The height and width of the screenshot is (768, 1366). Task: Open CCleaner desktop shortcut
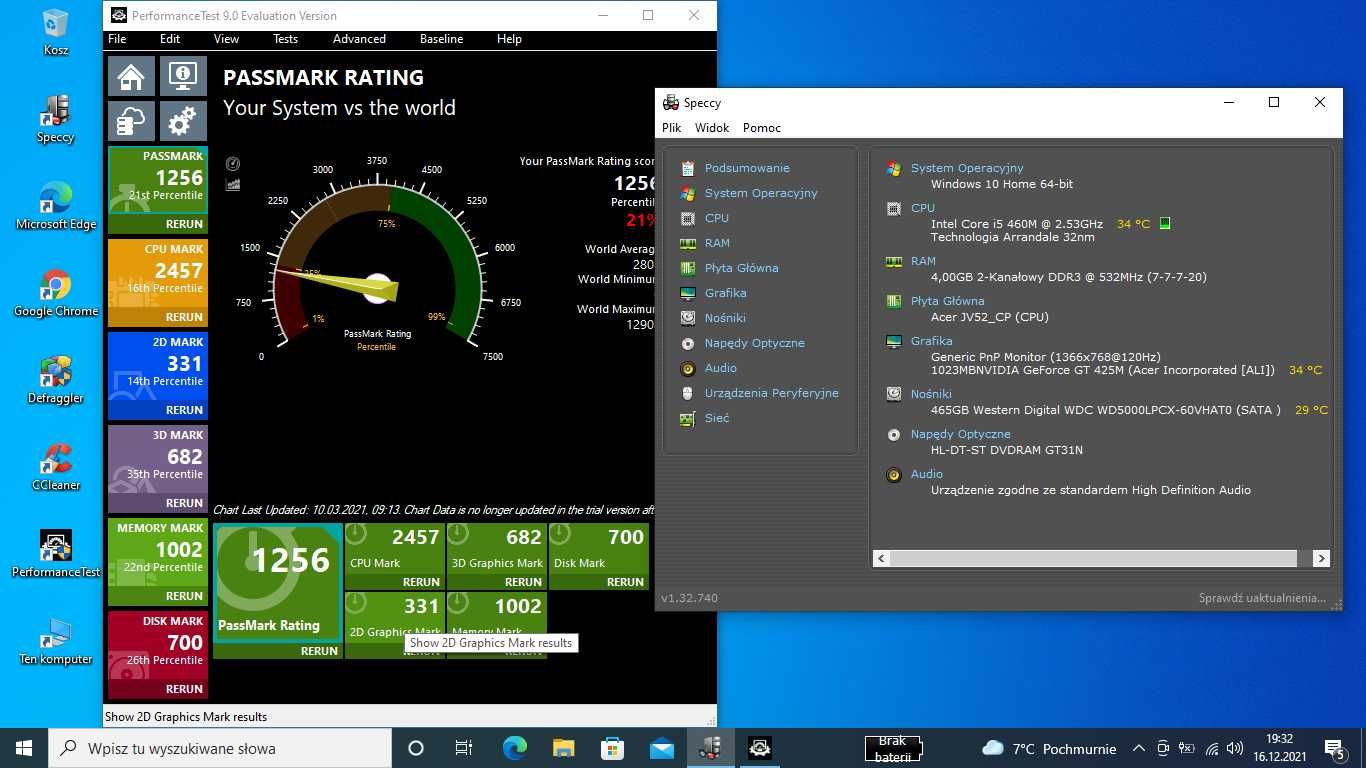tap(56, 467)
